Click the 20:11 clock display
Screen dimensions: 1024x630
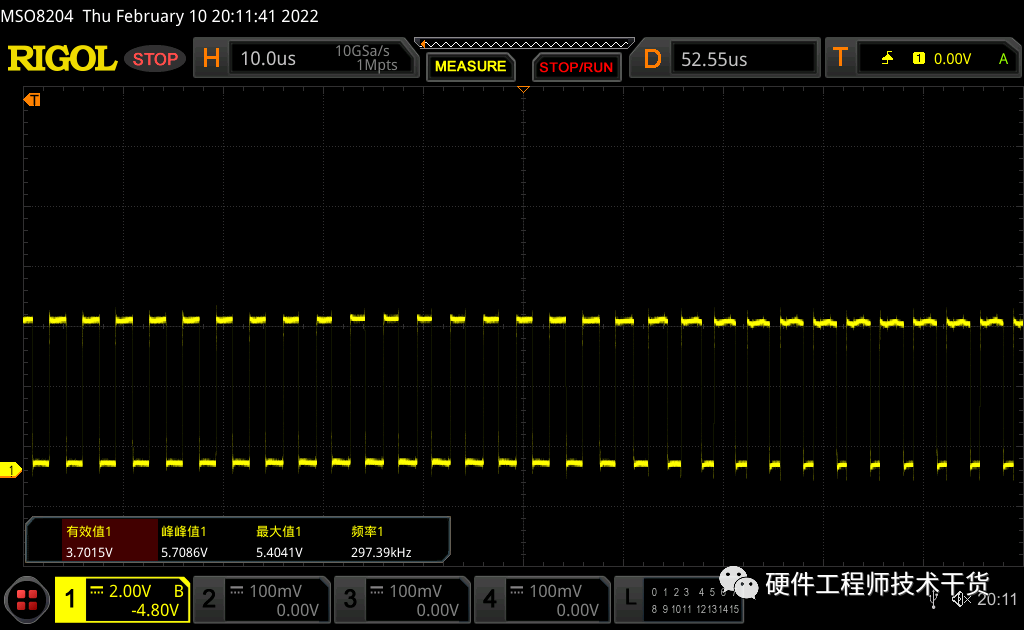click(997, 599)
